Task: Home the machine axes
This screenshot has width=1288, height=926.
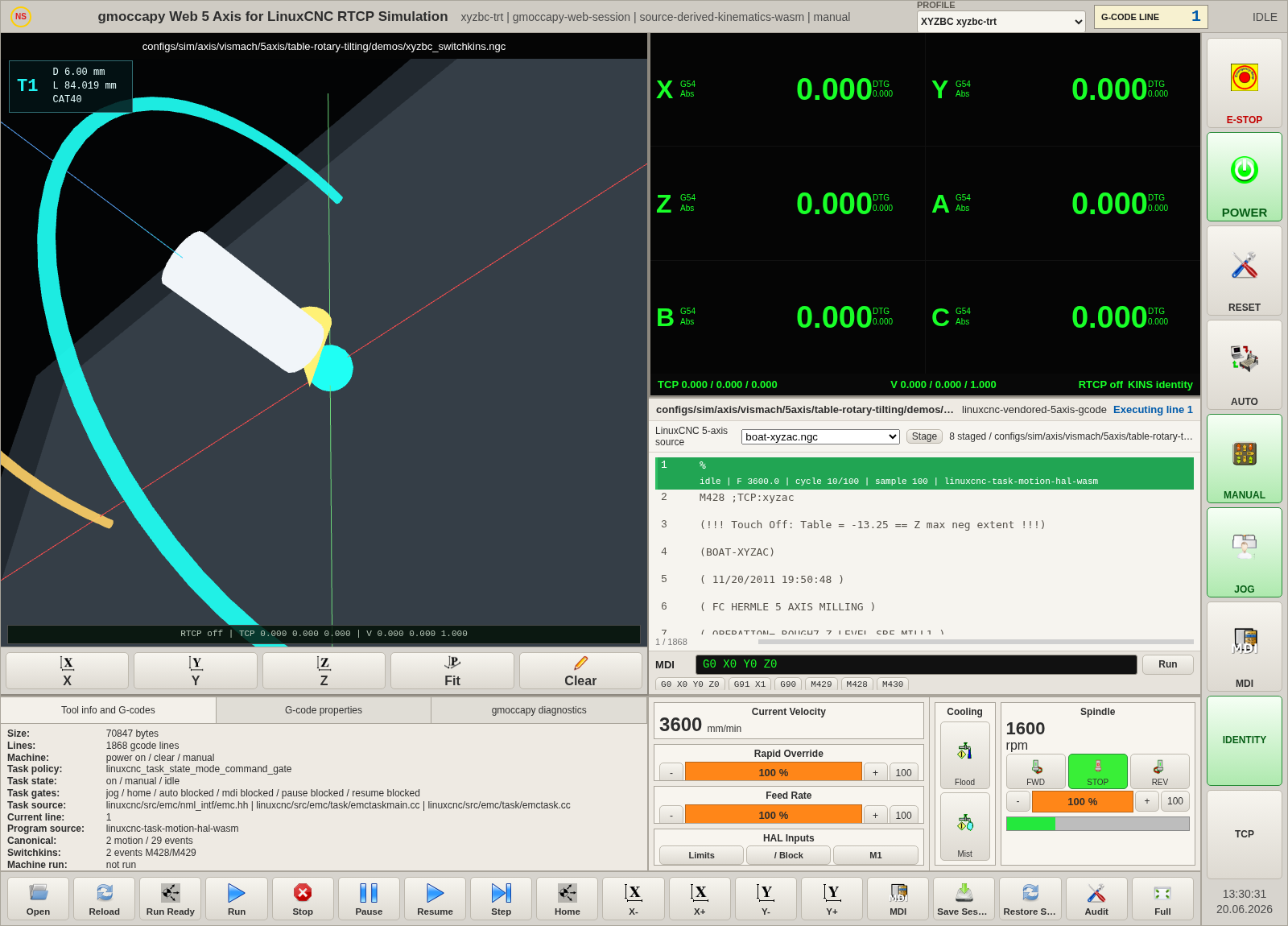Action: [567, 899]
